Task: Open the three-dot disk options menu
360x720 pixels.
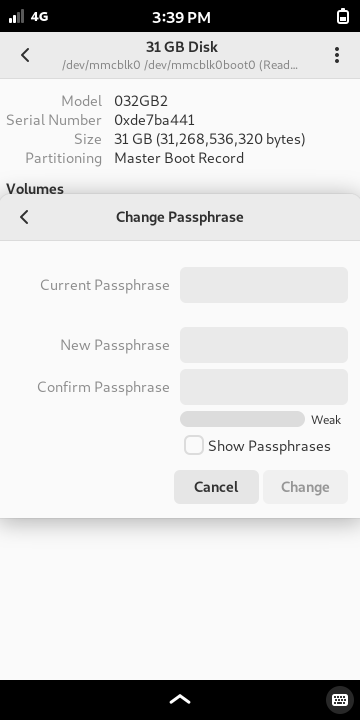Action: tap(337, 55)
